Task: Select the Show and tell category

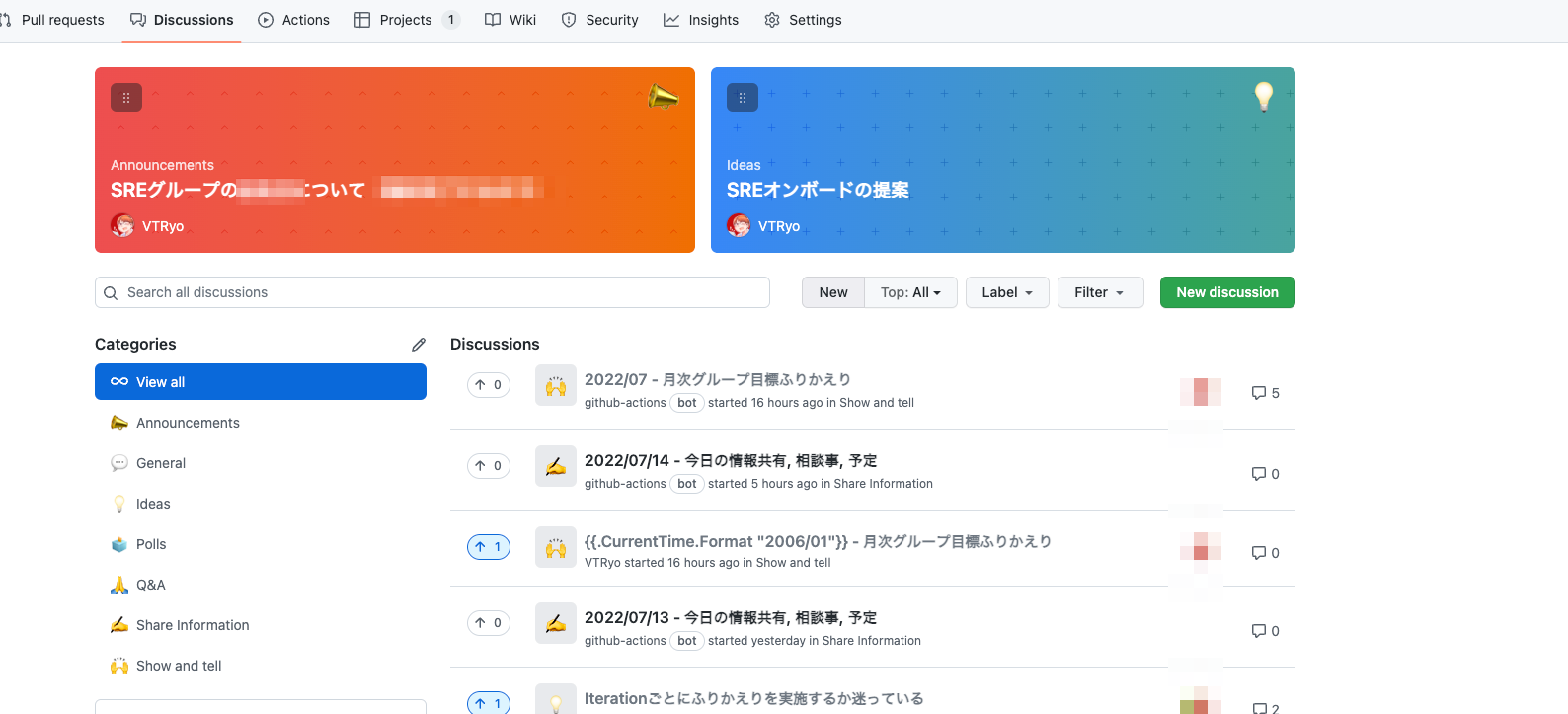Action: (x=261, y=666)
